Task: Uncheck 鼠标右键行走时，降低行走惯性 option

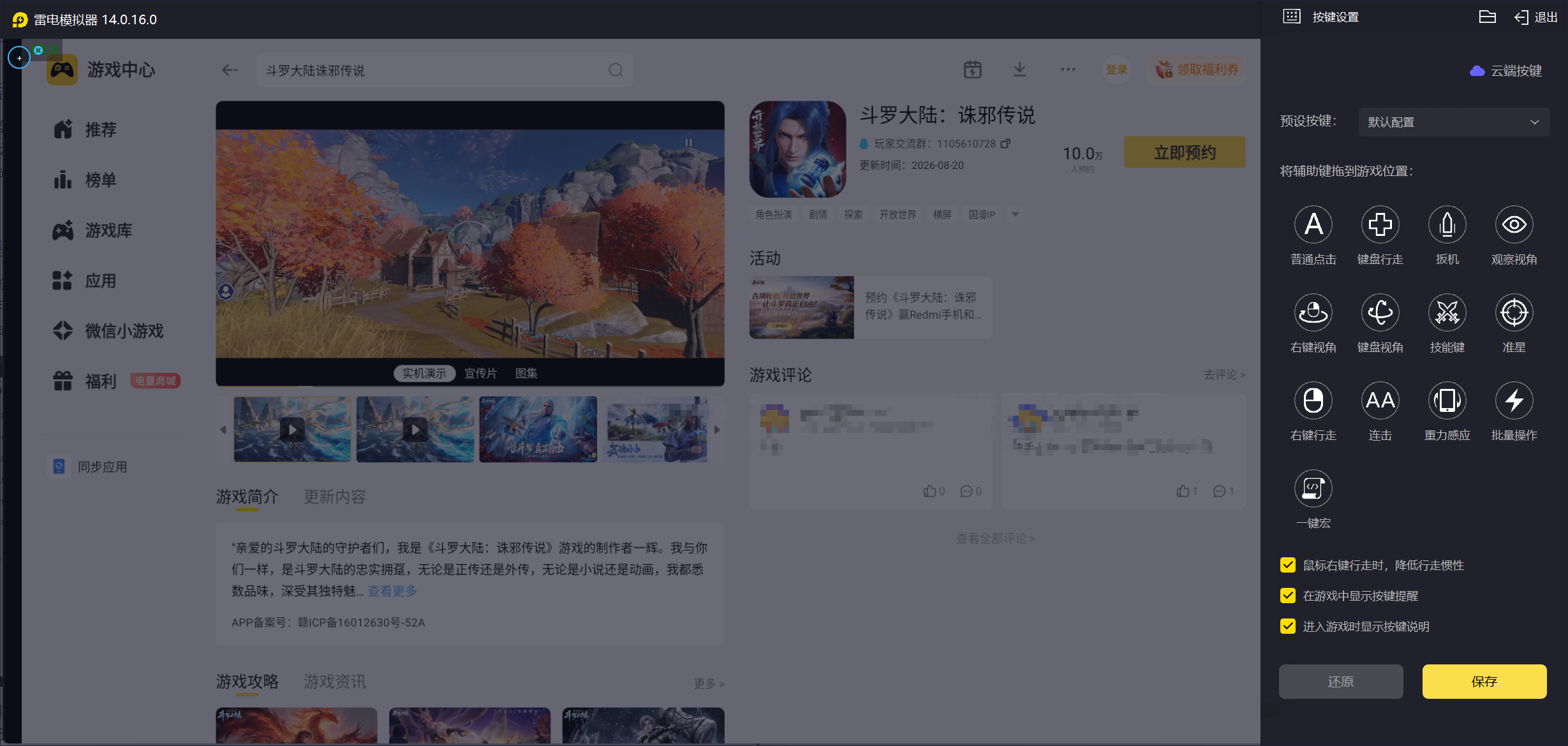Action: (x=1288, y=565)
